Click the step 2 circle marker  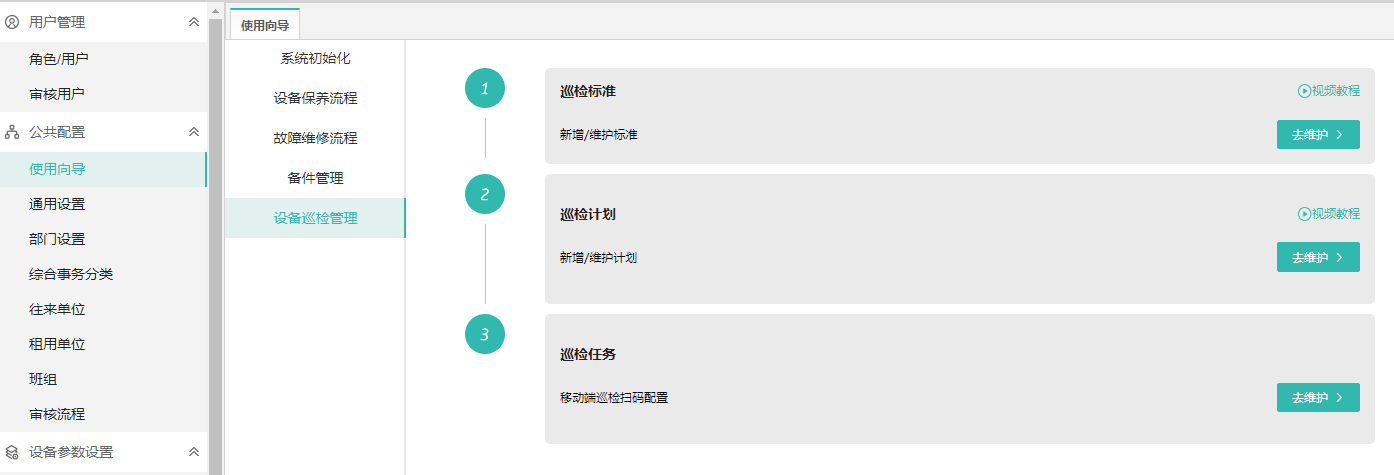(x=485, y=194)
